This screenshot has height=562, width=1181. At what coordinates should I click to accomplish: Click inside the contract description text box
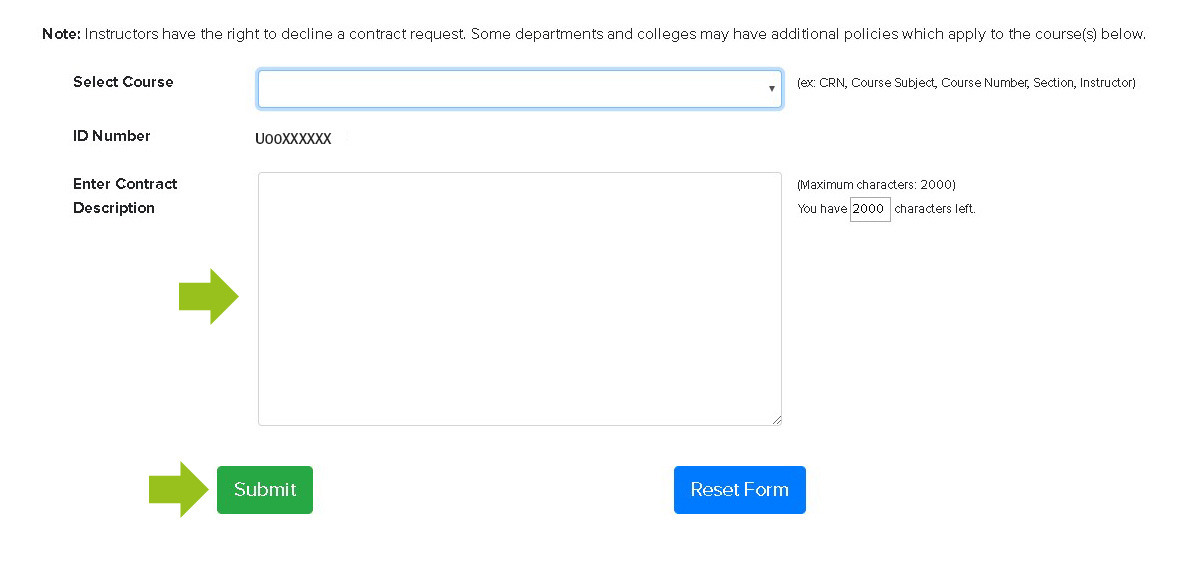[519, 298]
